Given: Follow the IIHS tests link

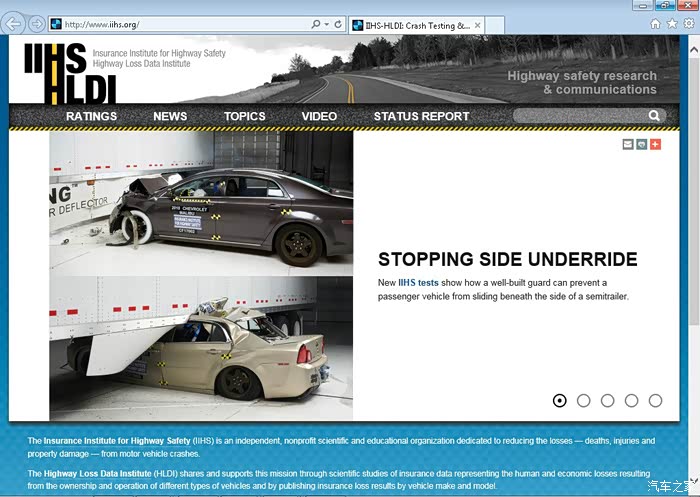Looking at the screenshot, I should tap(418, 283).
